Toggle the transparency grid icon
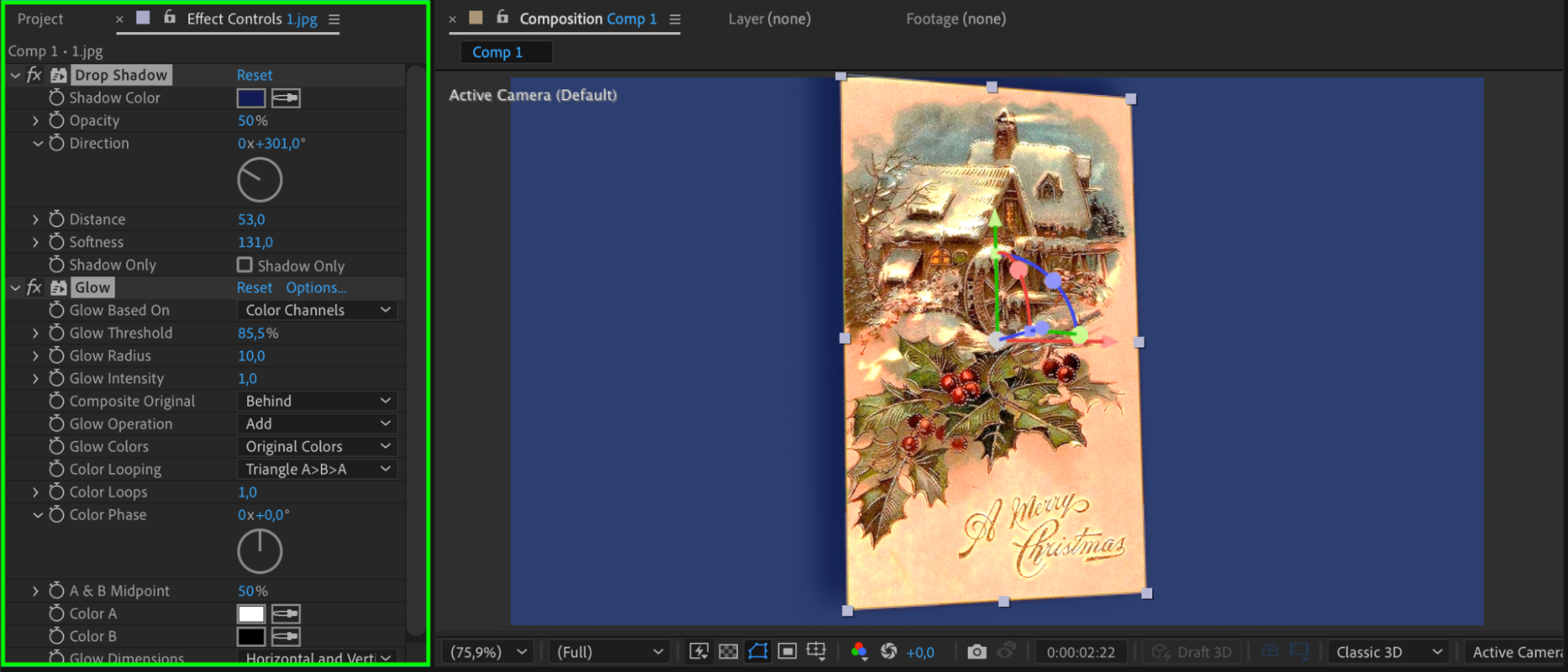Image resolution: width=1568 pixels, height=672 pixels. pos(729,652)
